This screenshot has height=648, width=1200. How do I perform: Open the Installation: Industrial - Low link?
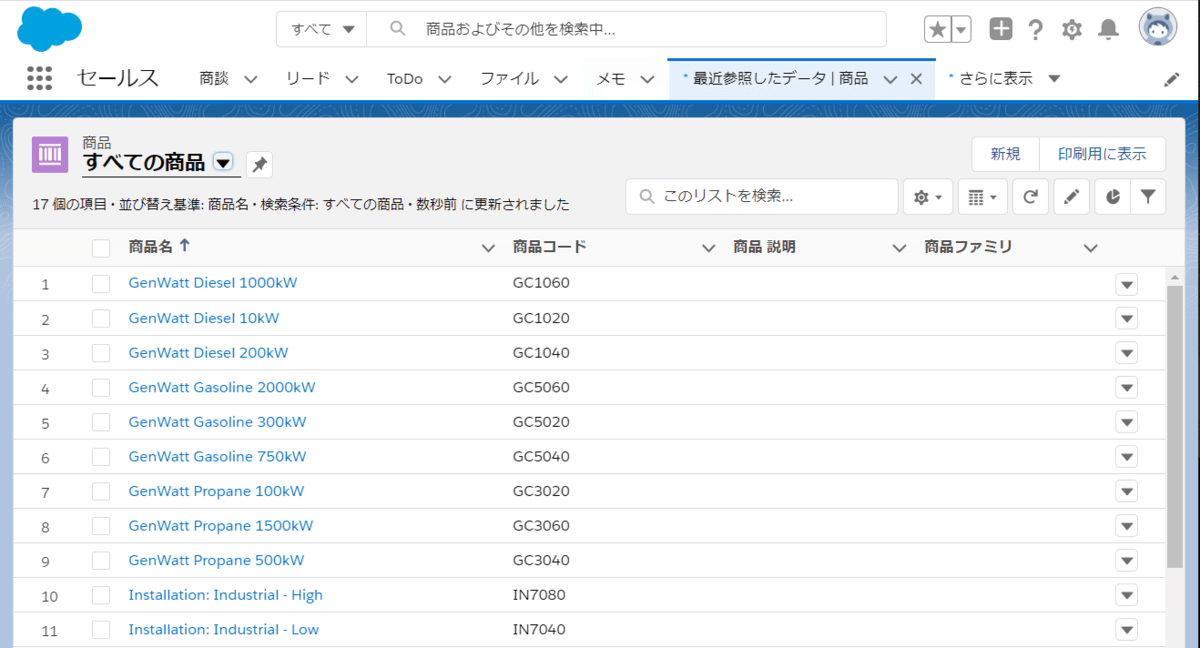[x=224, y=630]
